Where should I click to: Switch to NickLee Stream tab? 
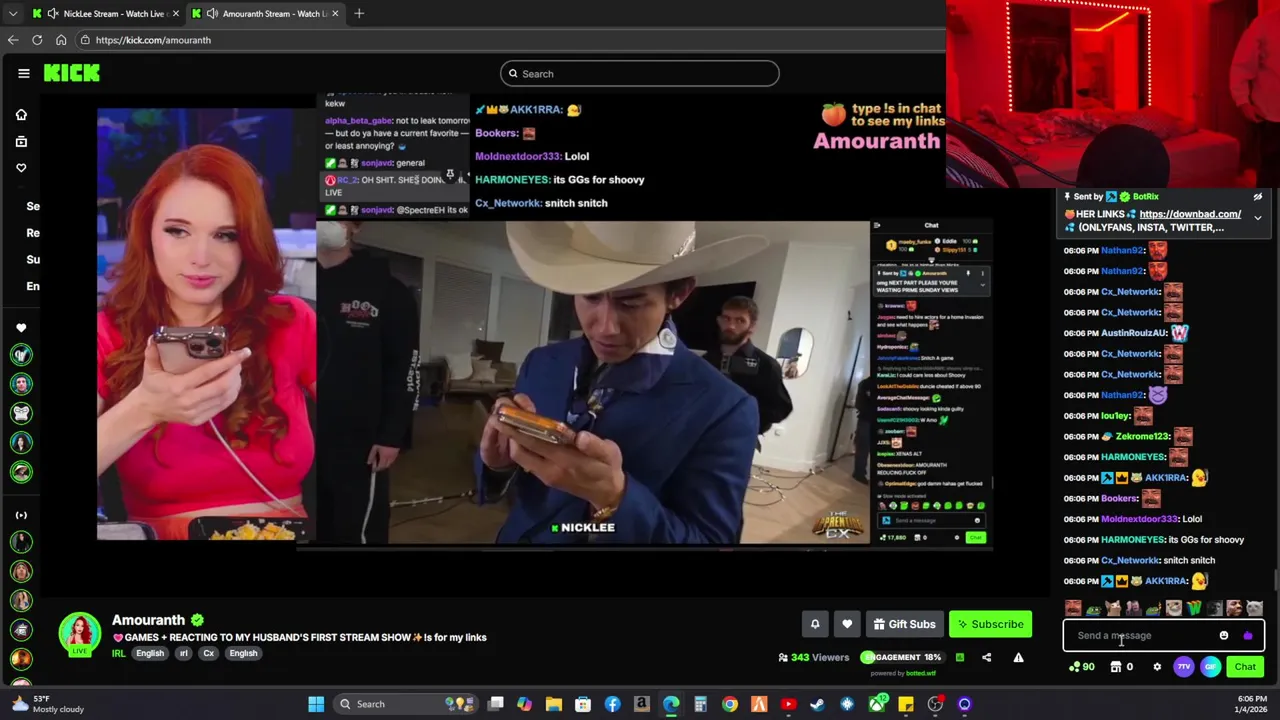[x=105, y=13]
